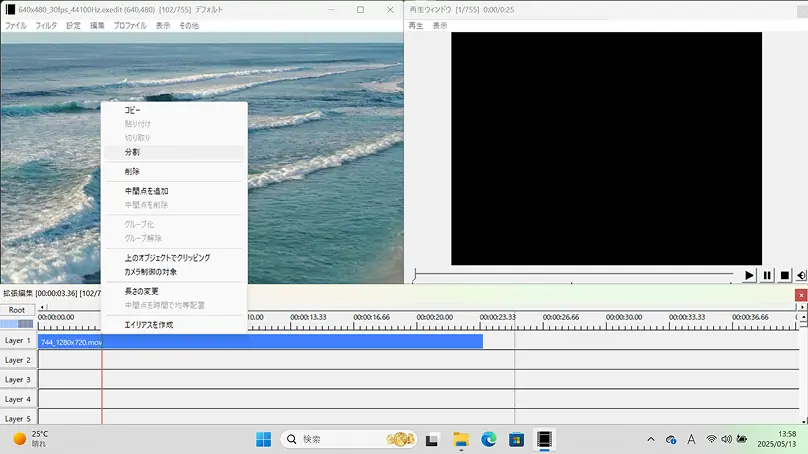Open the volume tray icon

727,439
